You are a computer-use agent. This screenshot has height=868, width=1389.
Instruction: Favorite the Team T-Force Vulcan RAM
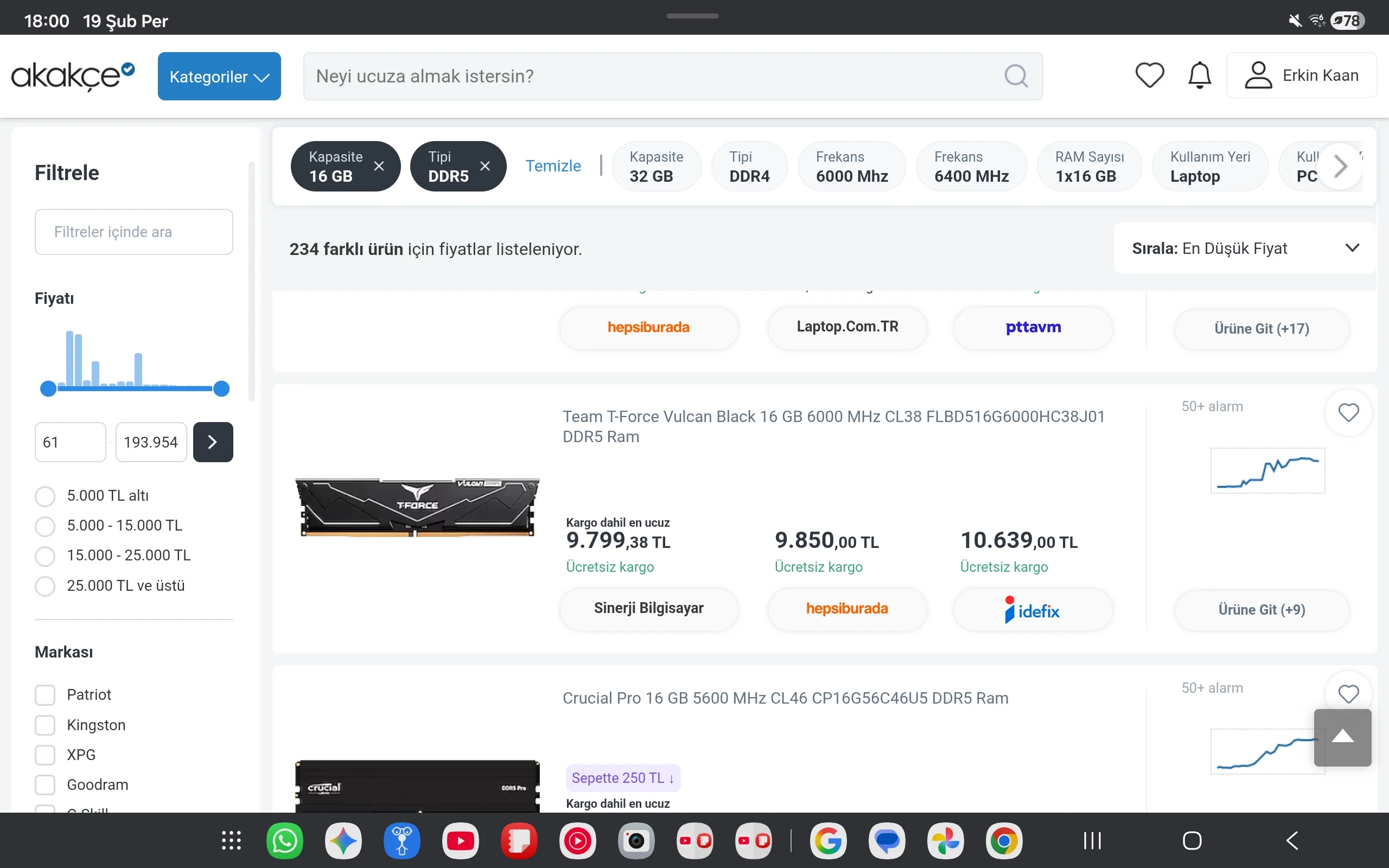point(1348,413)
